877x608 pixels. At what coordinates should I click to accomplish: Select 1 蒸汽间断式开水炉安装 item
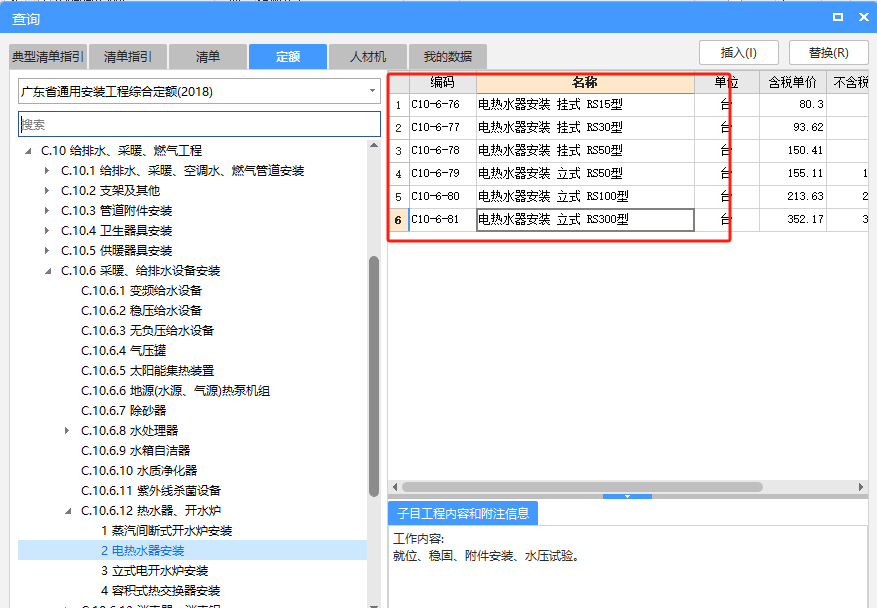pos(167,531)
